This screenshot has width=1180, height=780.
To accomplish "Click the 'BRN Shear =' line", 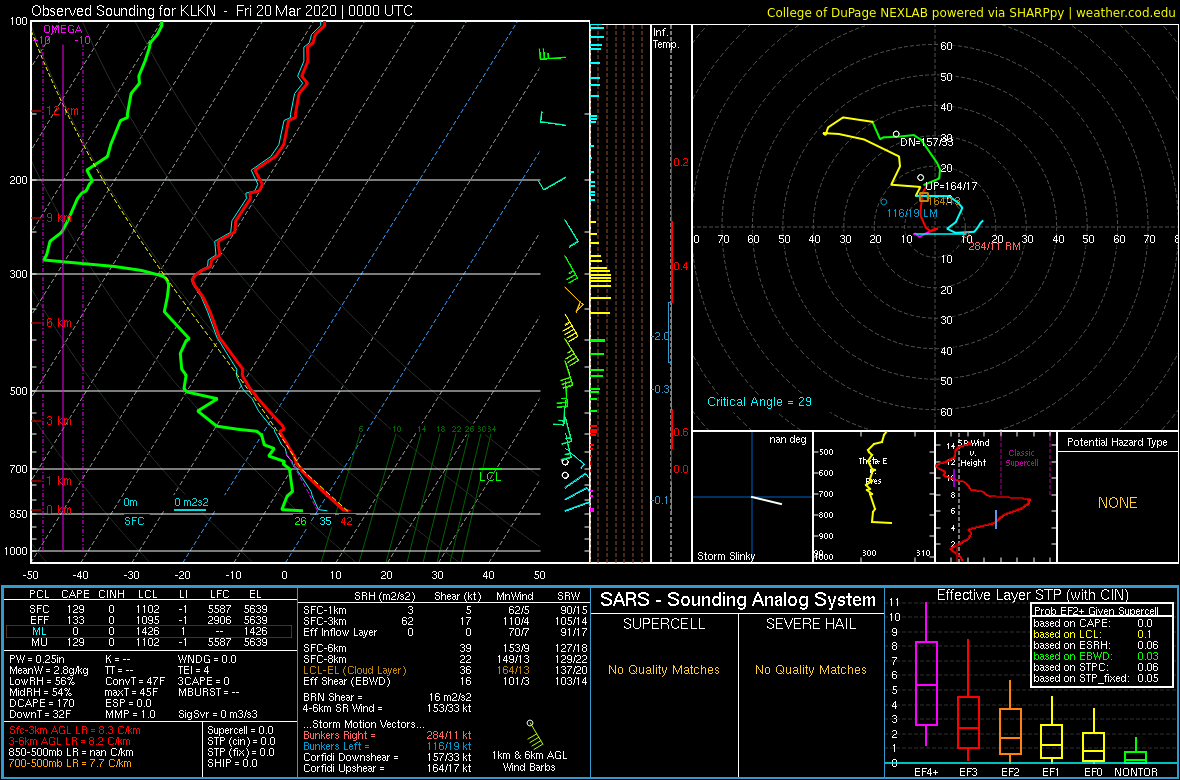I will pos(388,697).
